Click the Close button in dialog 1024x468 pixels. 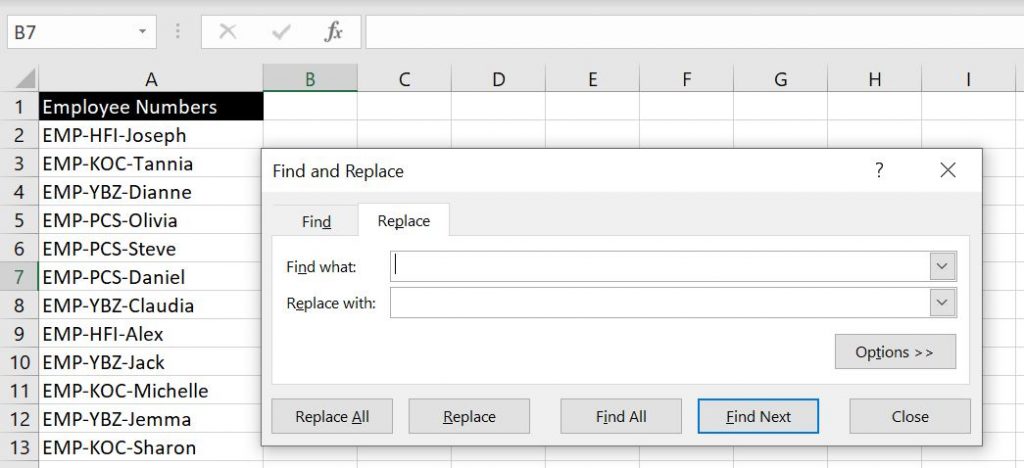click(x=910, y=416)
